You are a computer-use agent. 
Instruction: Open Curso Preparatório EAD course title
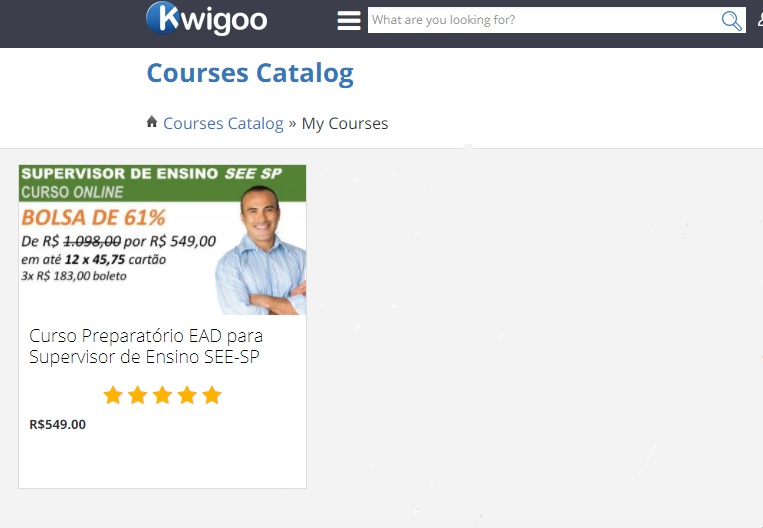point(146,346)
